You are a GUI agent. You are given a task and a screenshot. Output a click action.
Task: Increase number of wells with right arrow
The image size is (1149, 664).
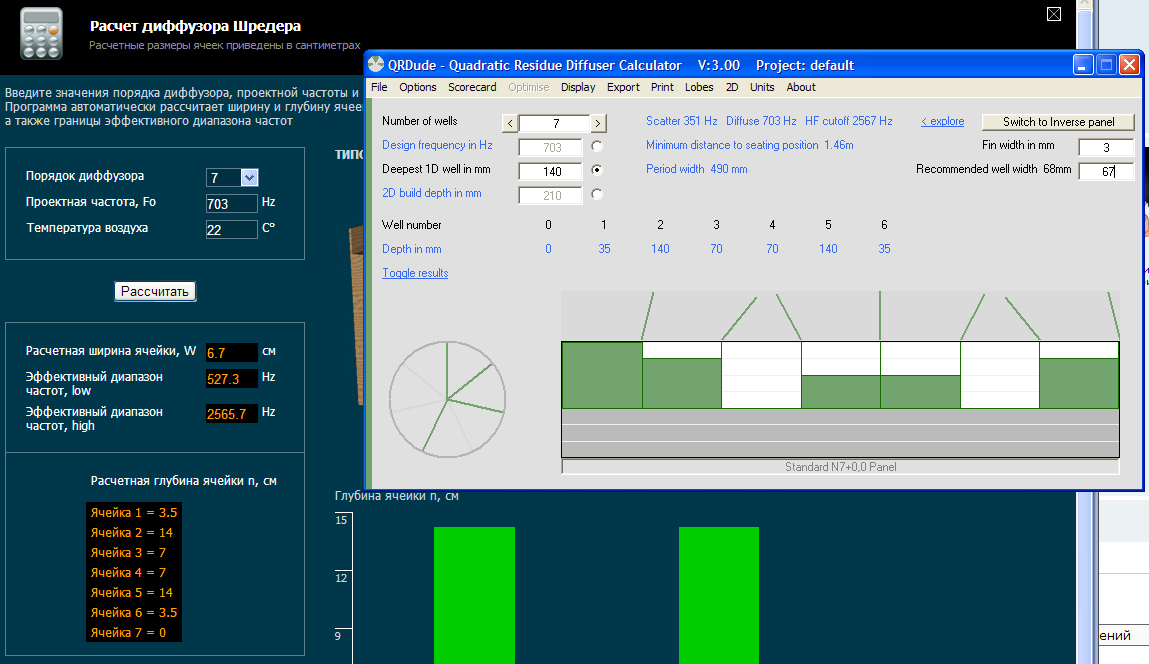(598, 123)
